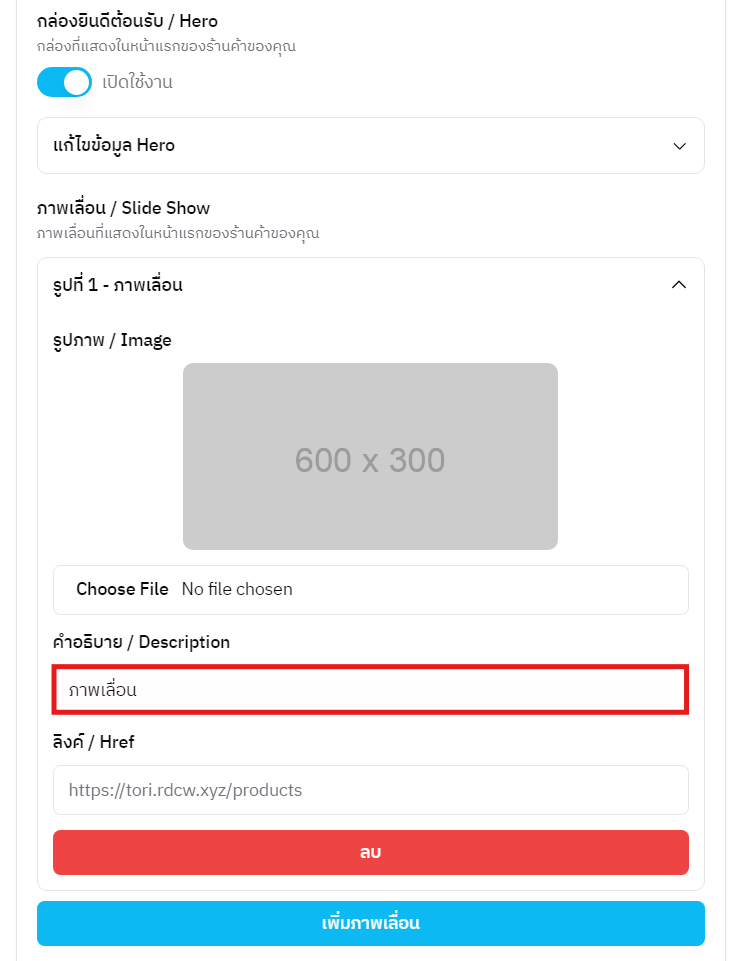Viewport: 743px width, 961px height.
Task: Expand the แก้ไขข้อมูล Hero section
Action: coord(370,145)
